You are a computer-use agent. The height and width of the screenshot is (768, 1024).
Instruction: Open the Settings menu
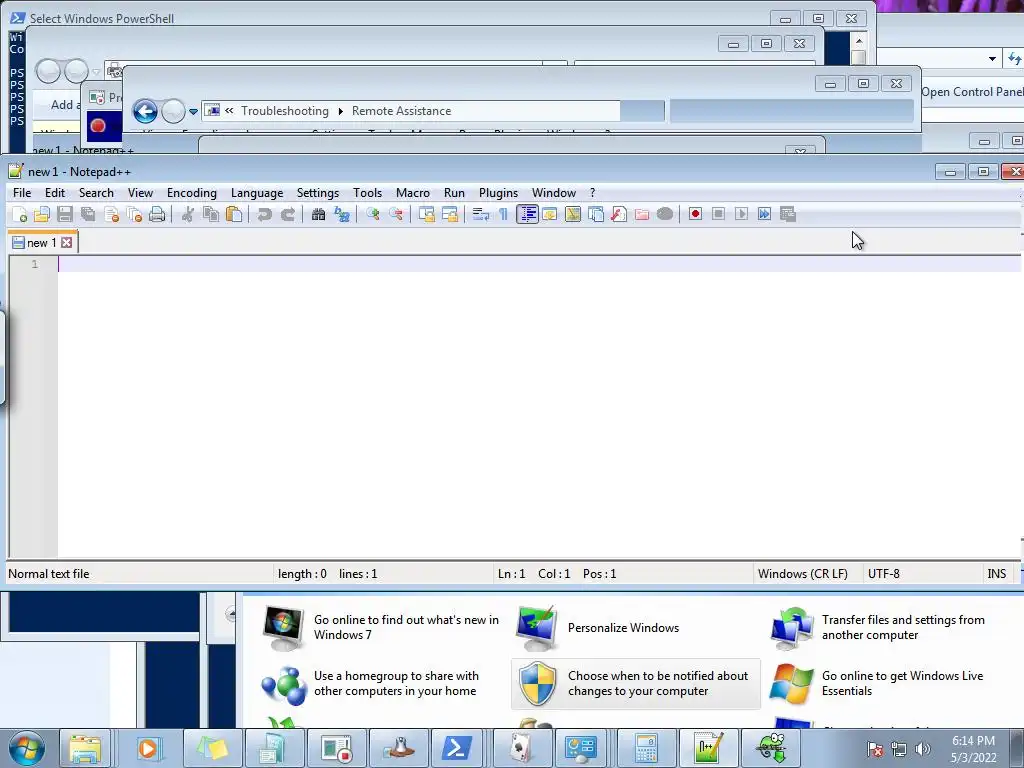(x=317, y=193)
